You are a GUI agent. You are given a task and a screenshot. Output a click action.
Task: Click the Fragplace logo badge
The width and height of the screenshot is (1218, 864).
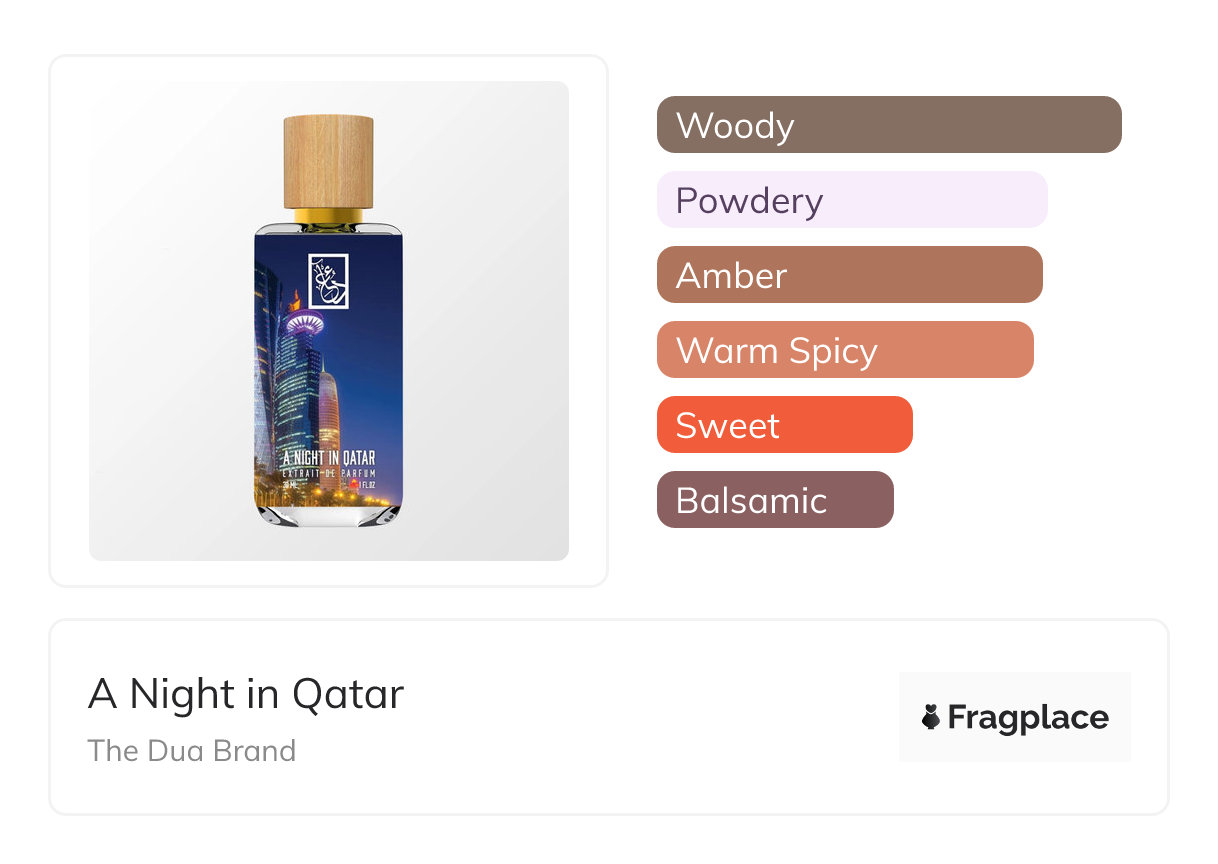1014,717
